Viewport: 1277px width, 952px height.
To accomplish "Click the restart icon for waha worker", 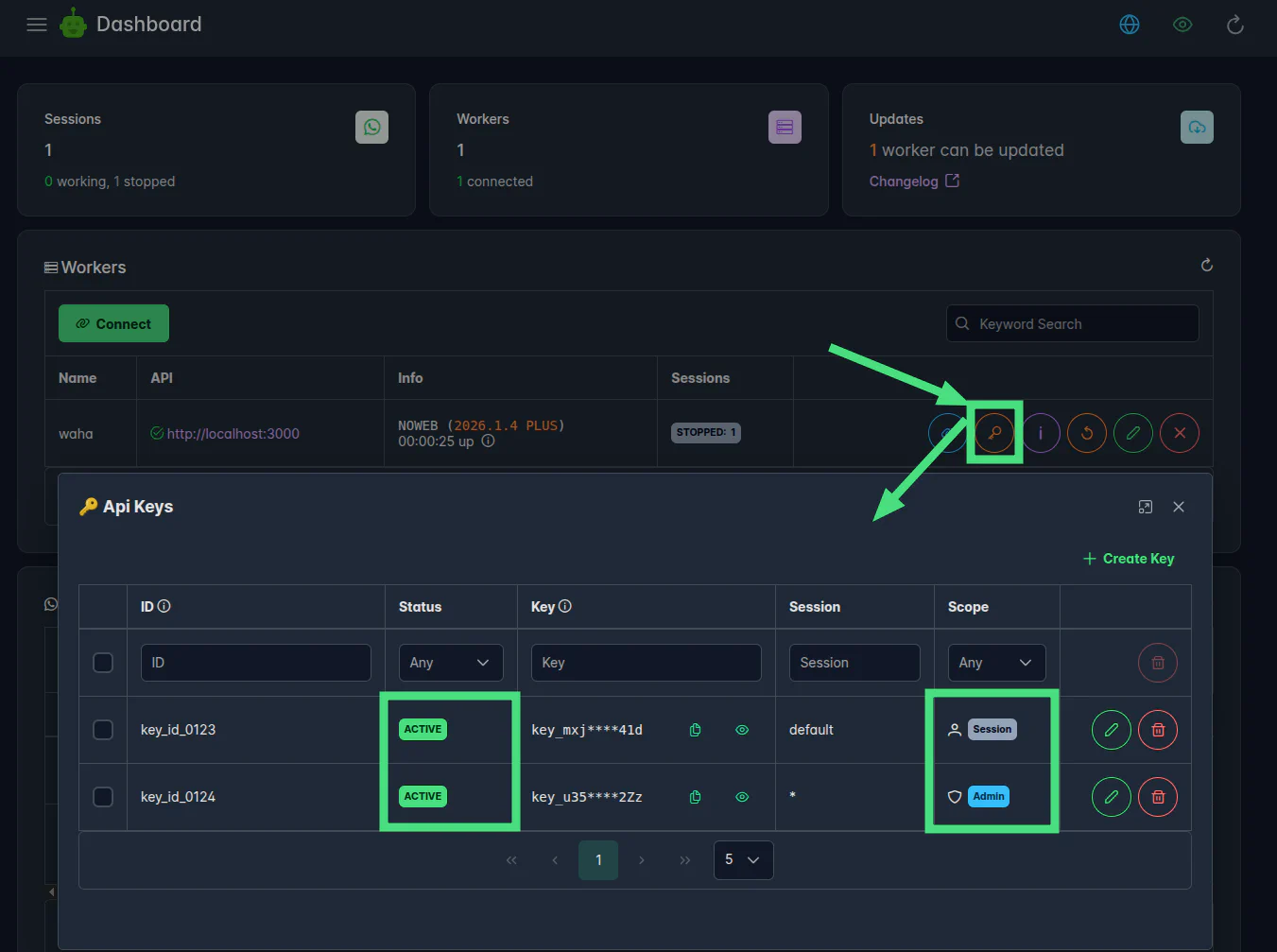I will click(1087, 433).
